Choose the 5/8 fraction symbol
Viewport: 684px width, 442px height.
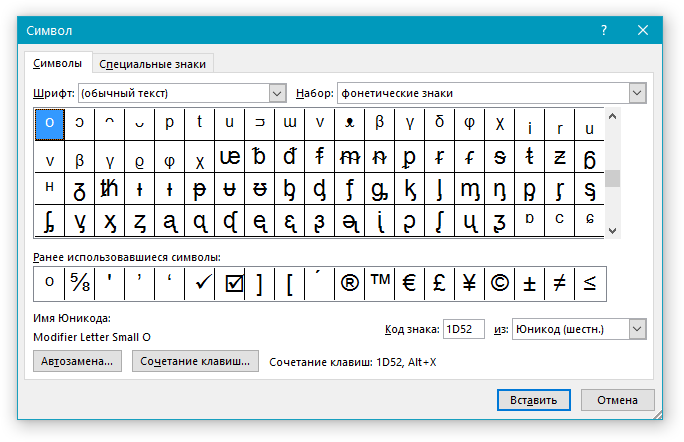[79, 284]
